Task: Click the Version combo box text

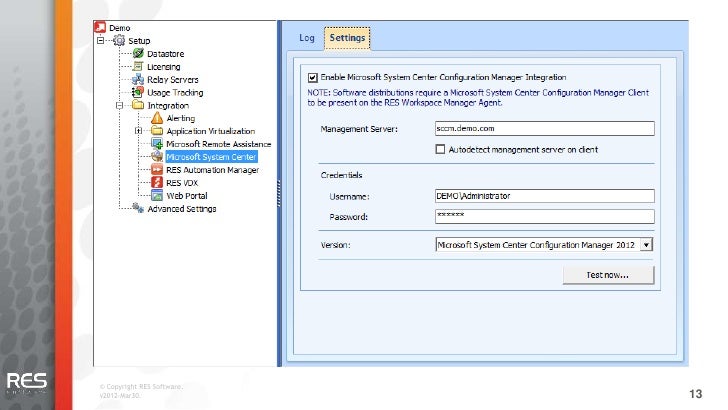Action: pyautogui.click(x=536, y=245)
